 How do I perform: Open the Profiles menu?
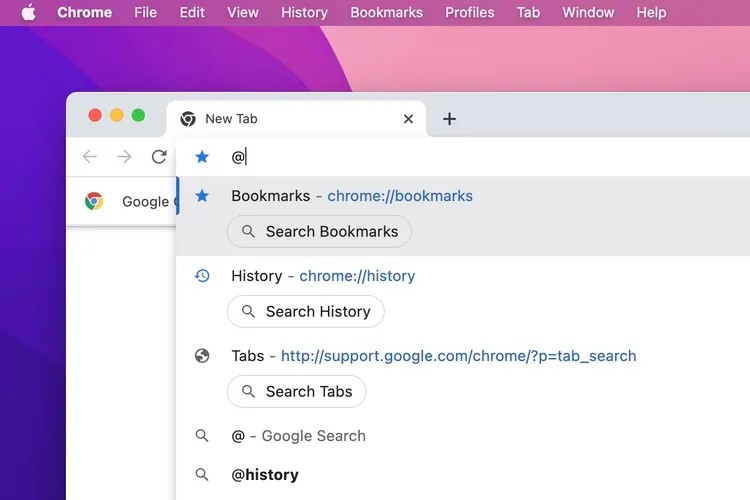[470, 12]
